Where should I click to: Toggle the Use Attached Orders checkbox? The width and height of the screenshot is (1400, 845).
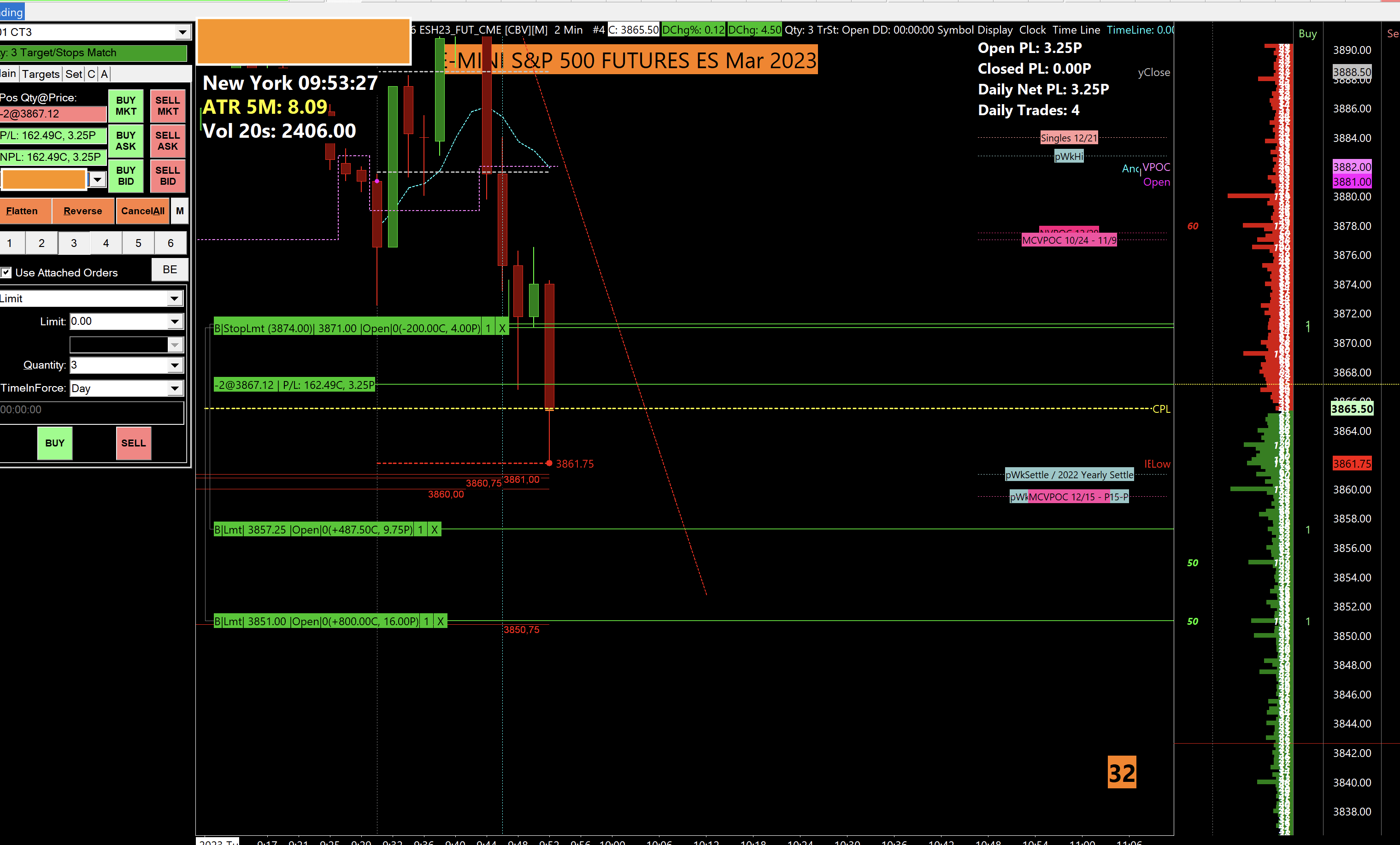pyautogui.click(x=6, y=273)
